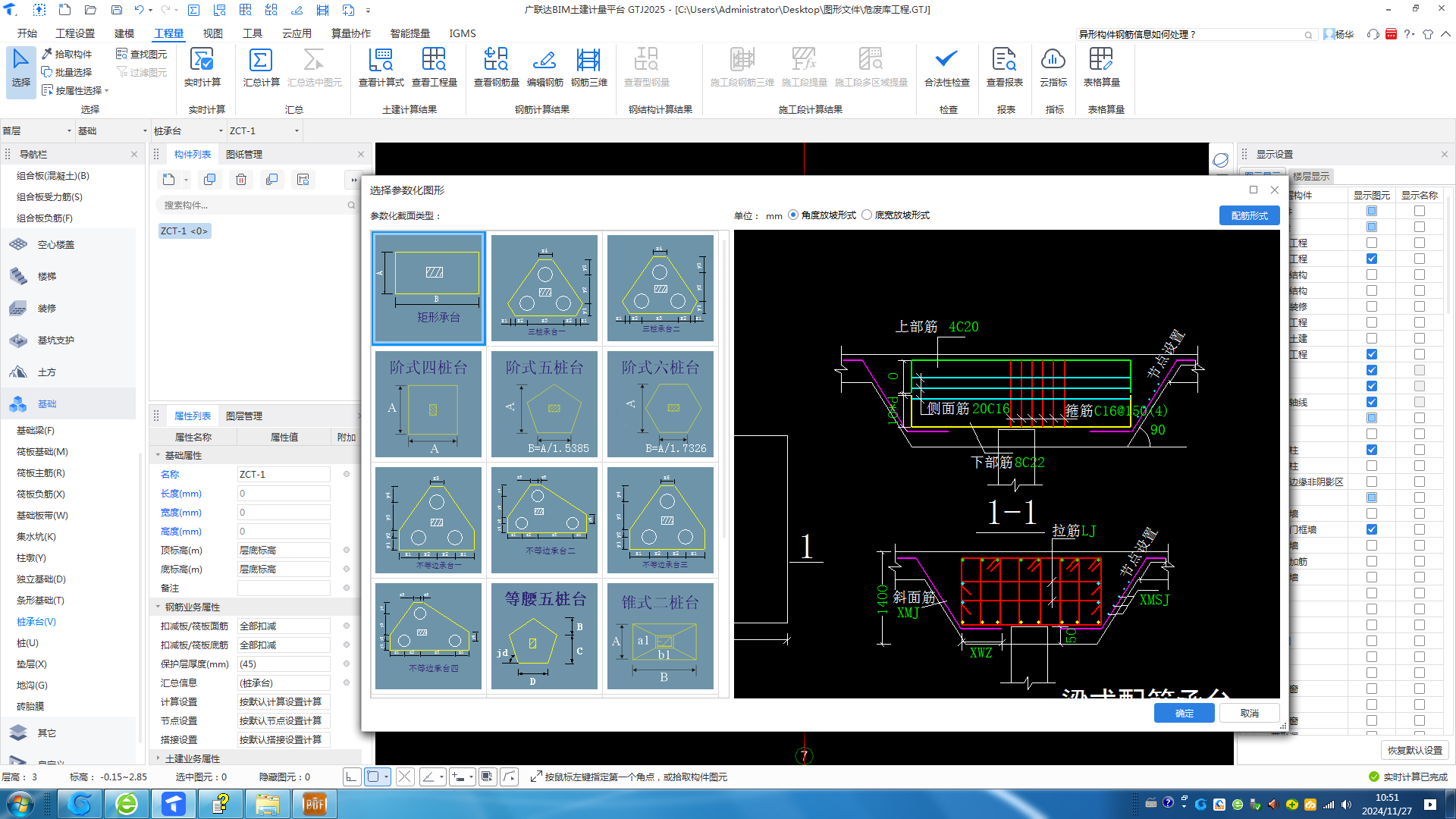Image resolution: width=1456 pixels, height=819 pixels.
Task: Open 装修 category in navigation
Action: pyautogui.click(x=68, y=309)
